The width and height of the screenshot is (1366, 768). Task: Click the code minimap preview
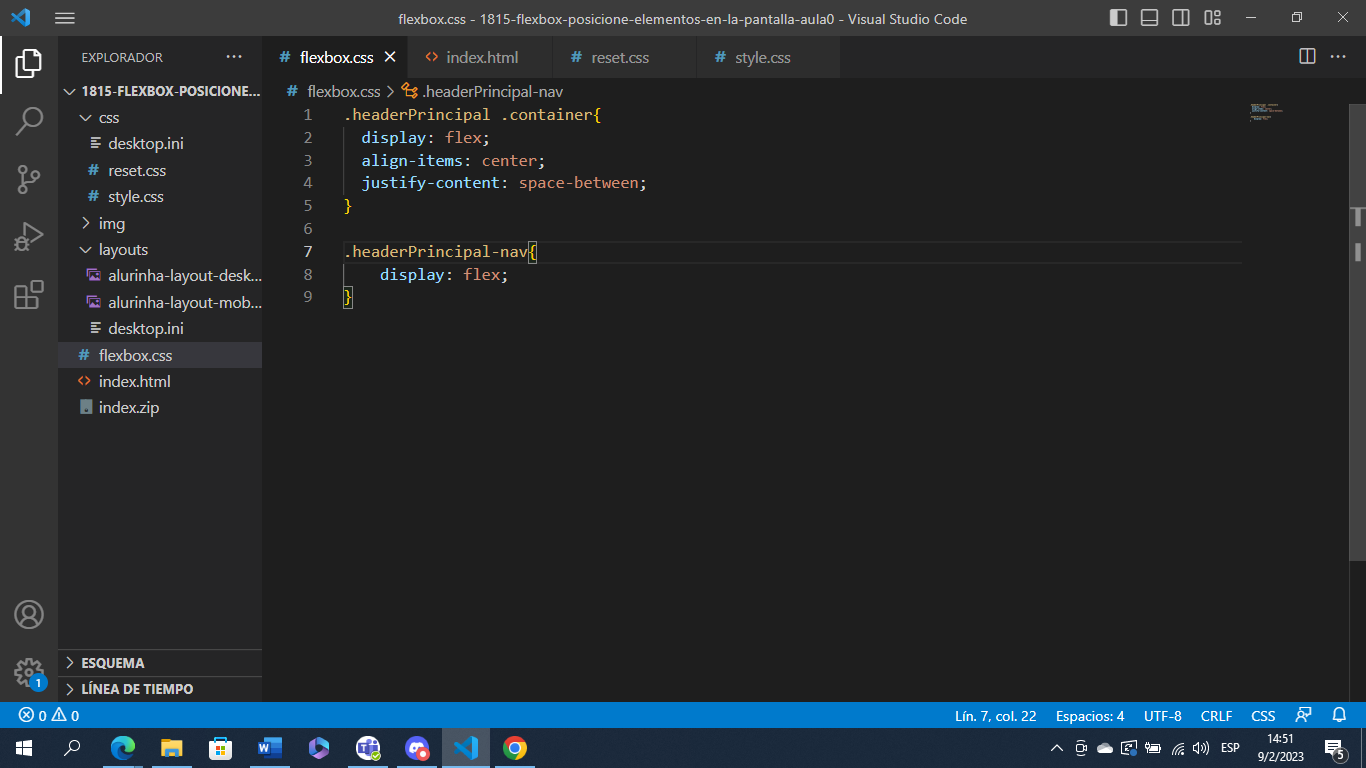[x=1266, y=111]
